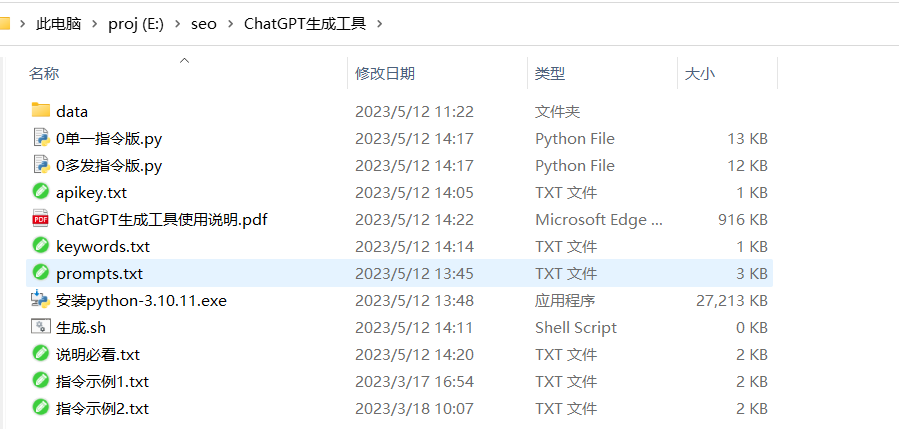Click the PDF icon of ChatGPT生成工具使用说明.pdf
Screen dimensions: 899x429
click(x=40, y=219)
